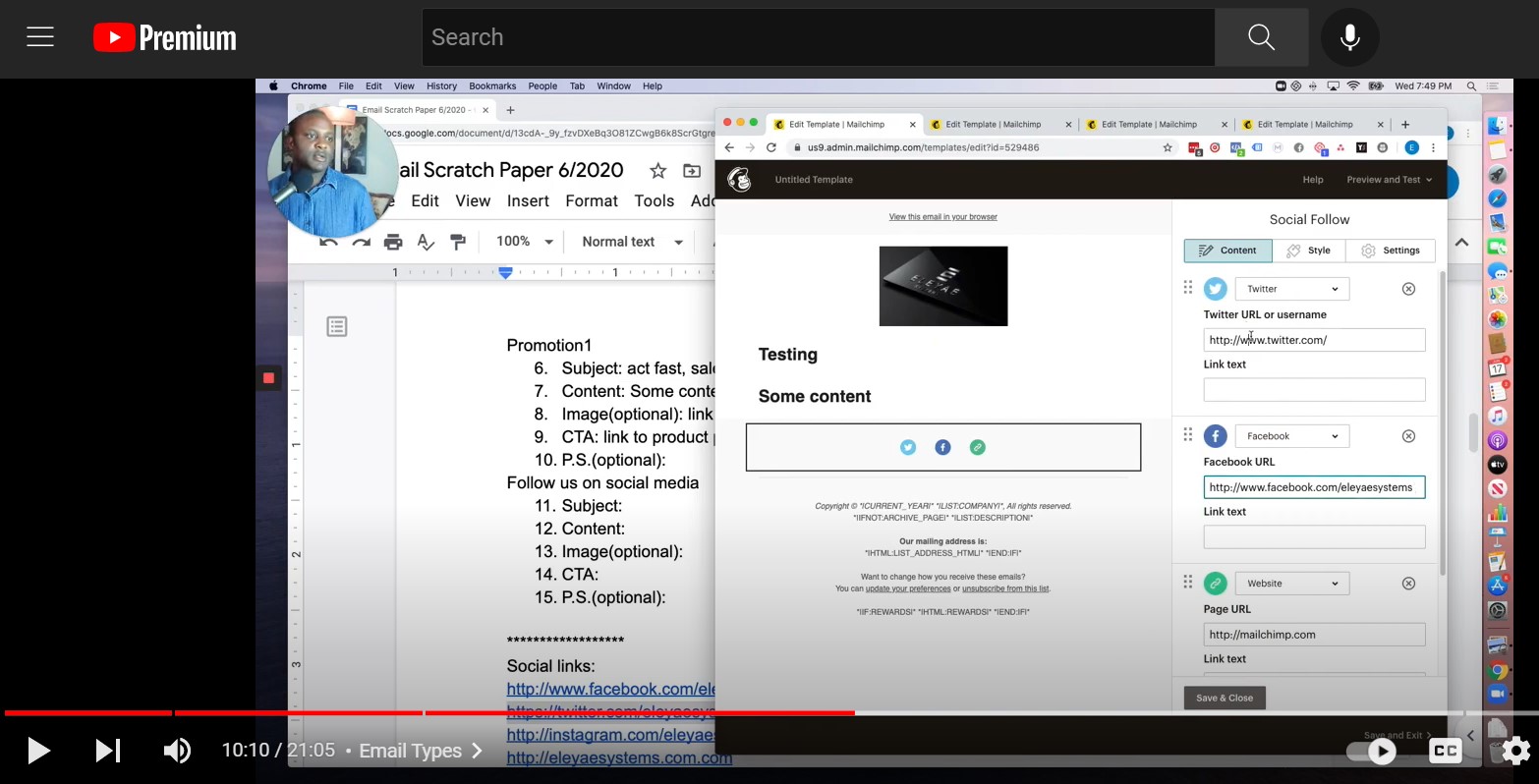Click the Facebook URL input field
This screenshot has height=784, width=1539.
click(1314, 487)
